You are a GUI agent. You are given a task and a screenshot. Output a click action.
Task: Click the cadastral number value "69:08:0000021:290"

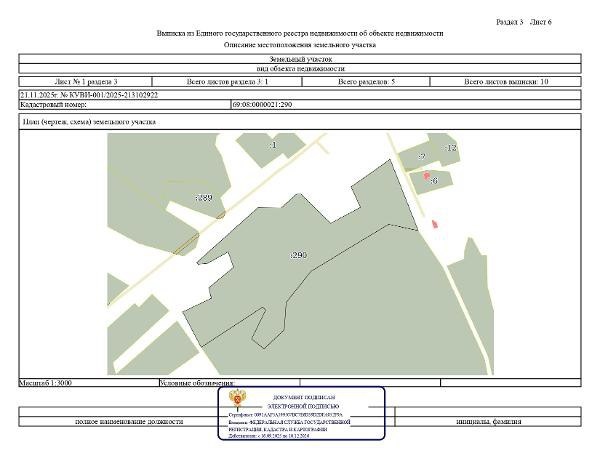pyautogui.click(x=262, y=104)
